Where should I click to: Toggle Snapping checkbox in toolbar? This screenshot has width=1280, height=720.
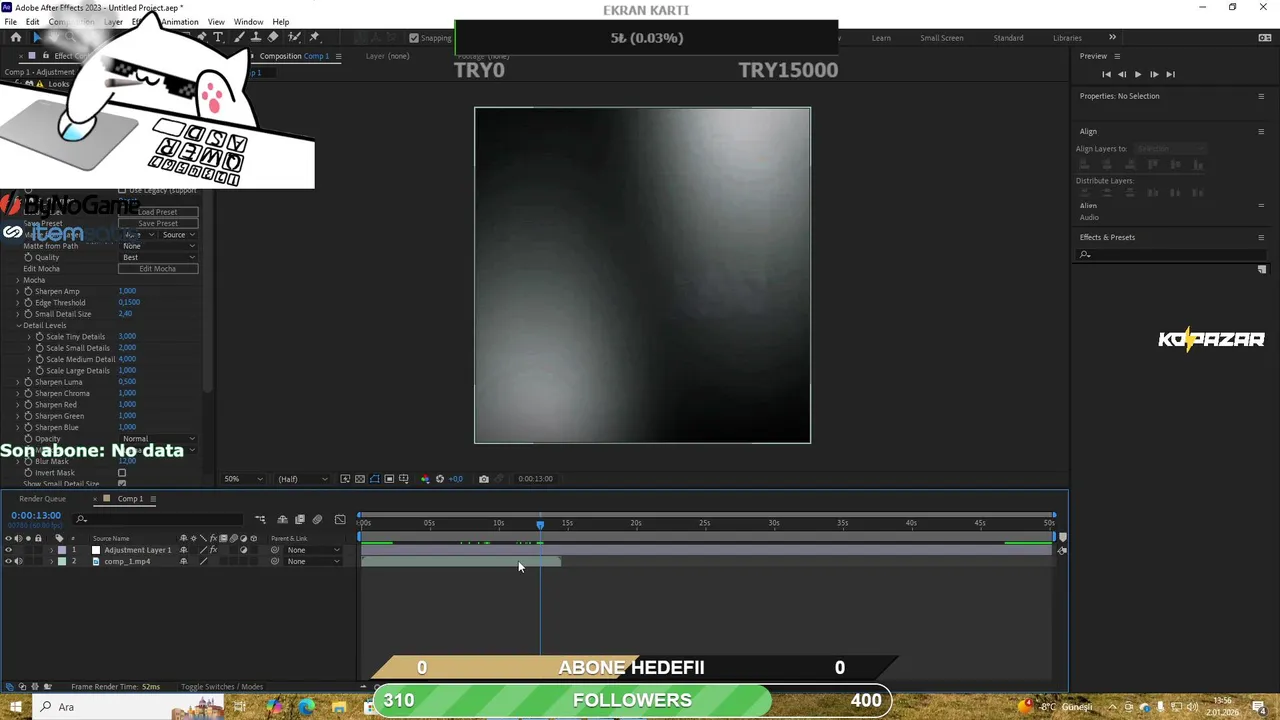tap(414, 38)
